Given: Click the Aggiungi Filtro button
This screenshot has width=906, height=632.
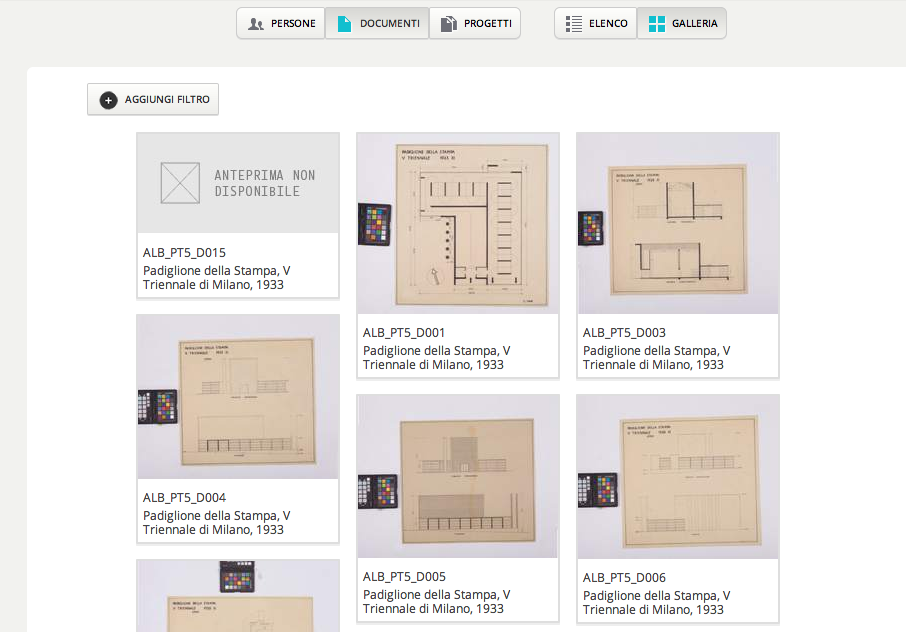Looking at the screenshot, I should coord(153,99).
